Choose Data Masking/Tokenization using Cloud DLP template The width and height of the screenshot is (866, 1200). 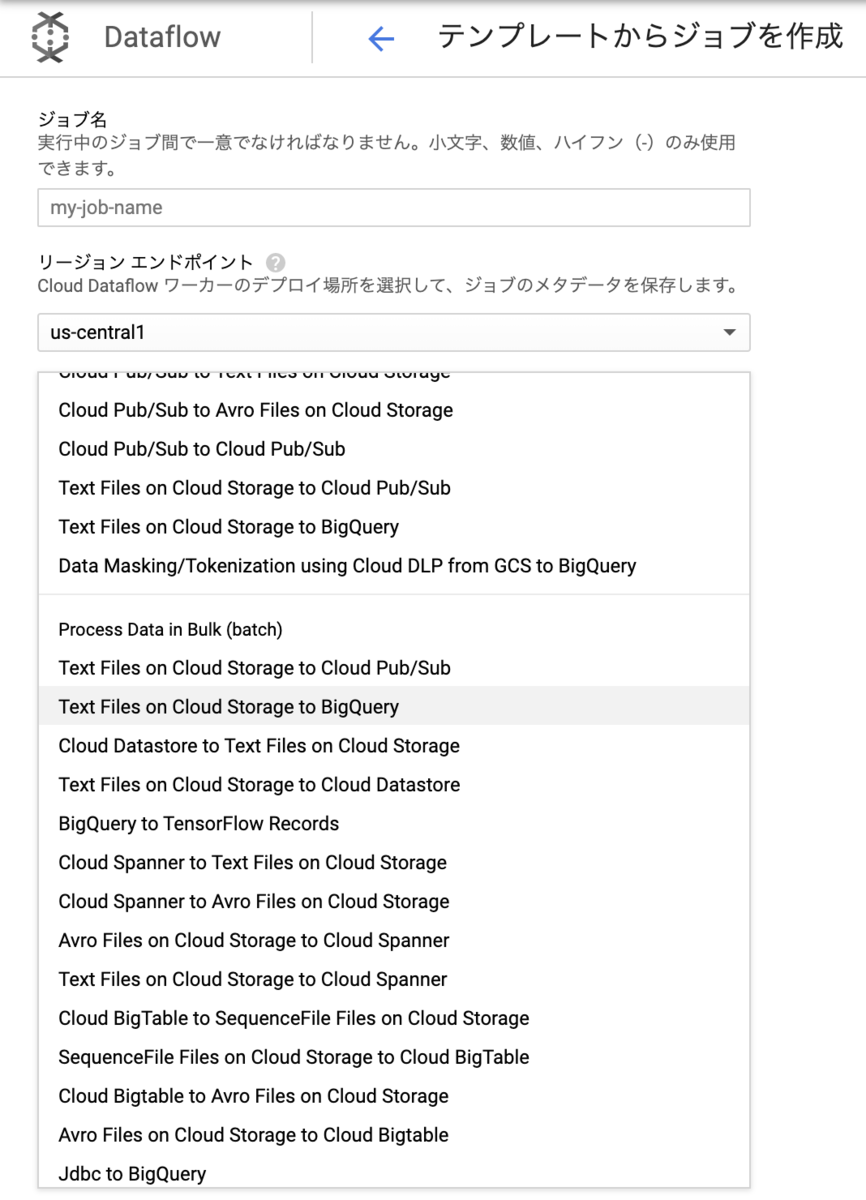point(394,566)
